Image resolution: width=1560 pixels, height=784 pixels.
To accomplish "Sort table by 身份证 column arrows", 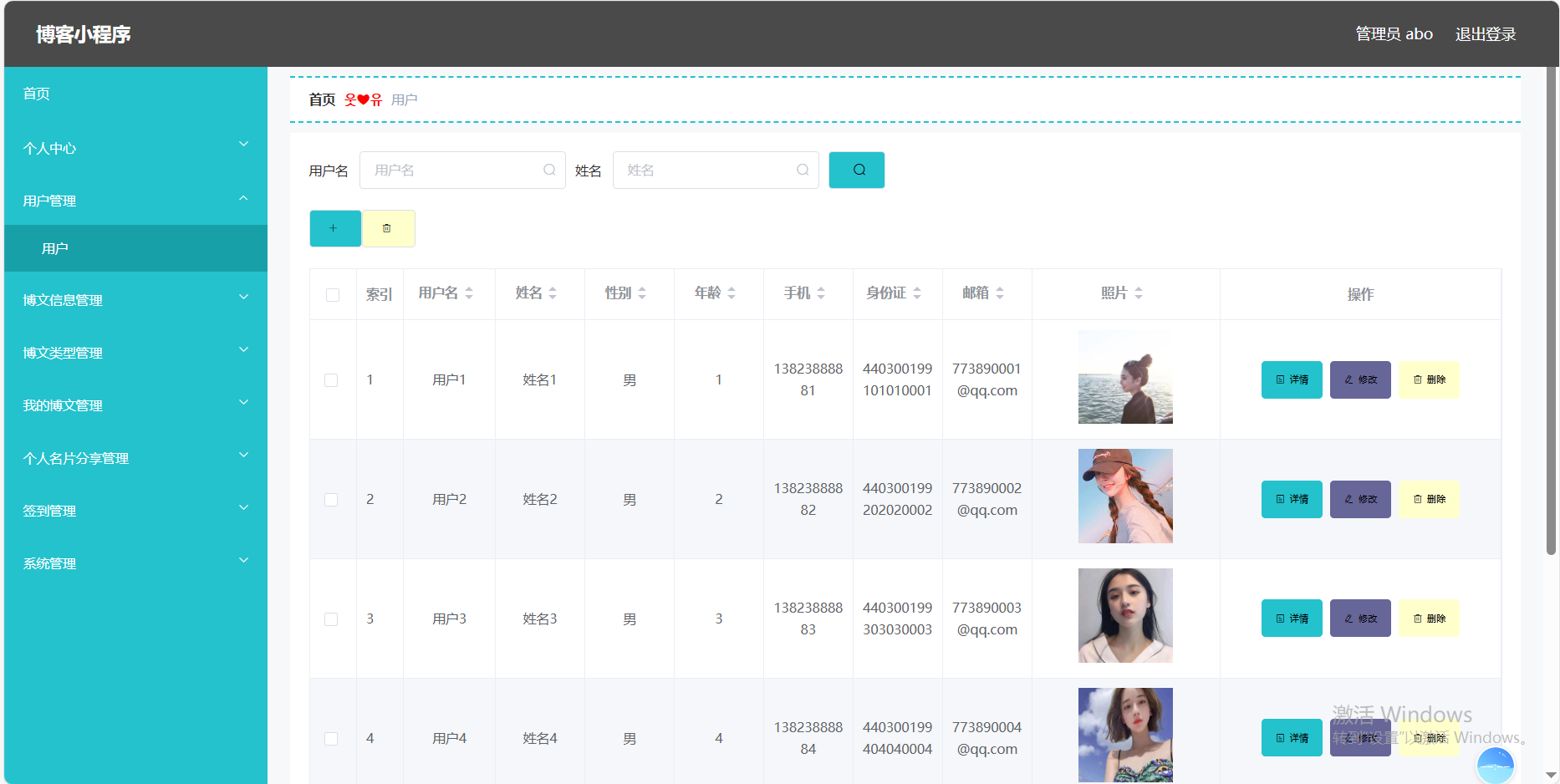I will pos(917,293).
